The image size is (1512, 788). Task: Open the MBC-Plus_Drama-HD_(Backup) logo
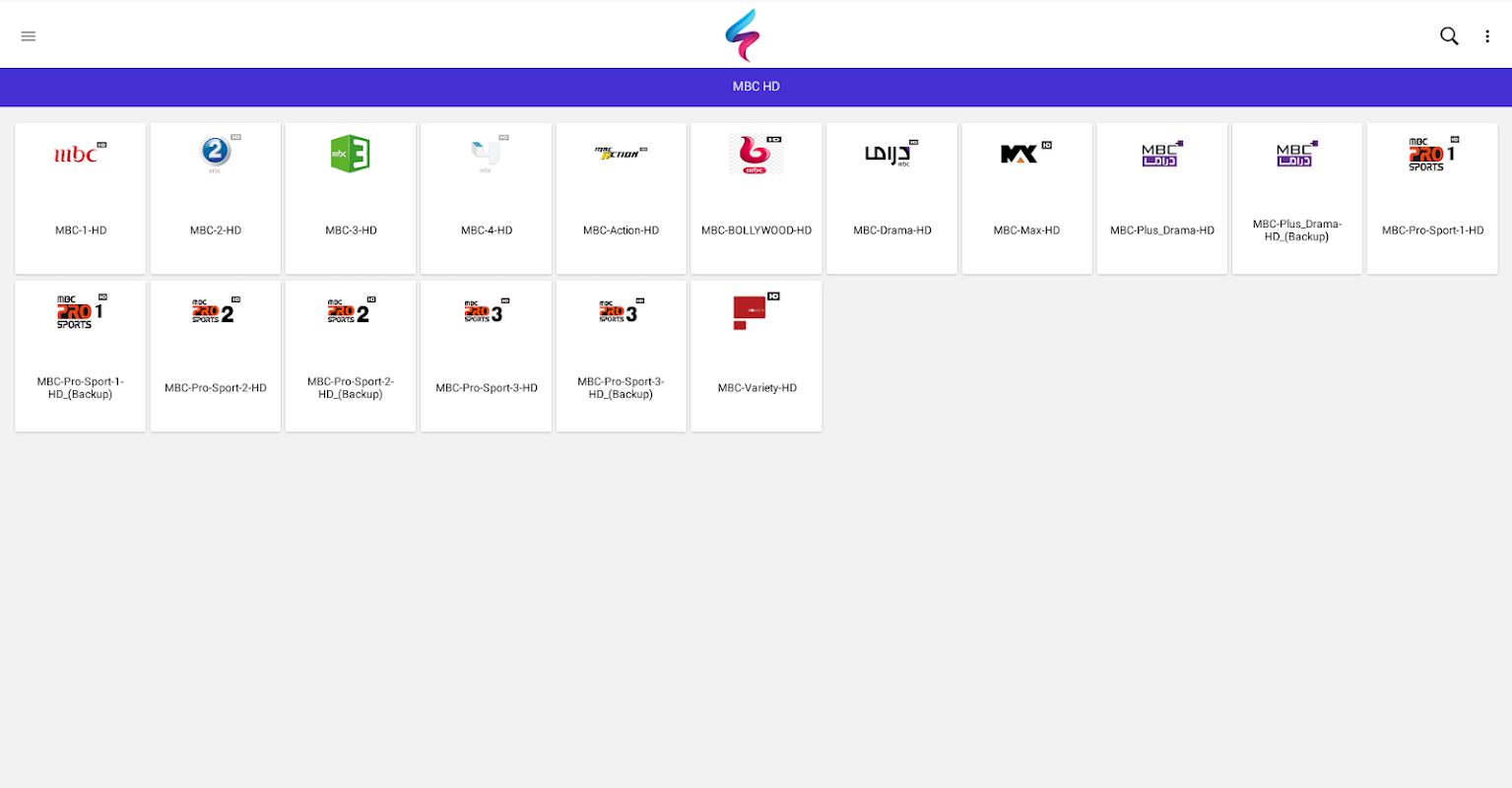[1297, 154]
